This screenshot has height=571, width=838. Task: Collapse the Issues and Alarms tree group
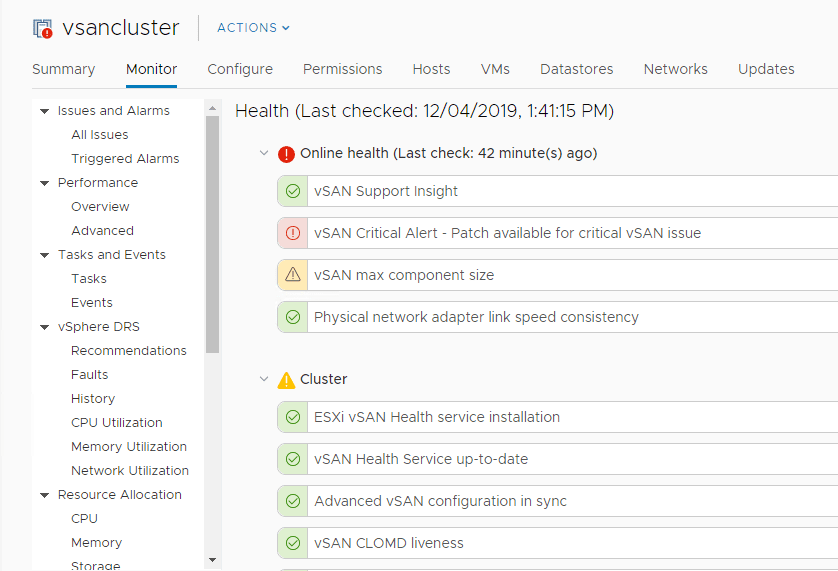coord(45,111)
